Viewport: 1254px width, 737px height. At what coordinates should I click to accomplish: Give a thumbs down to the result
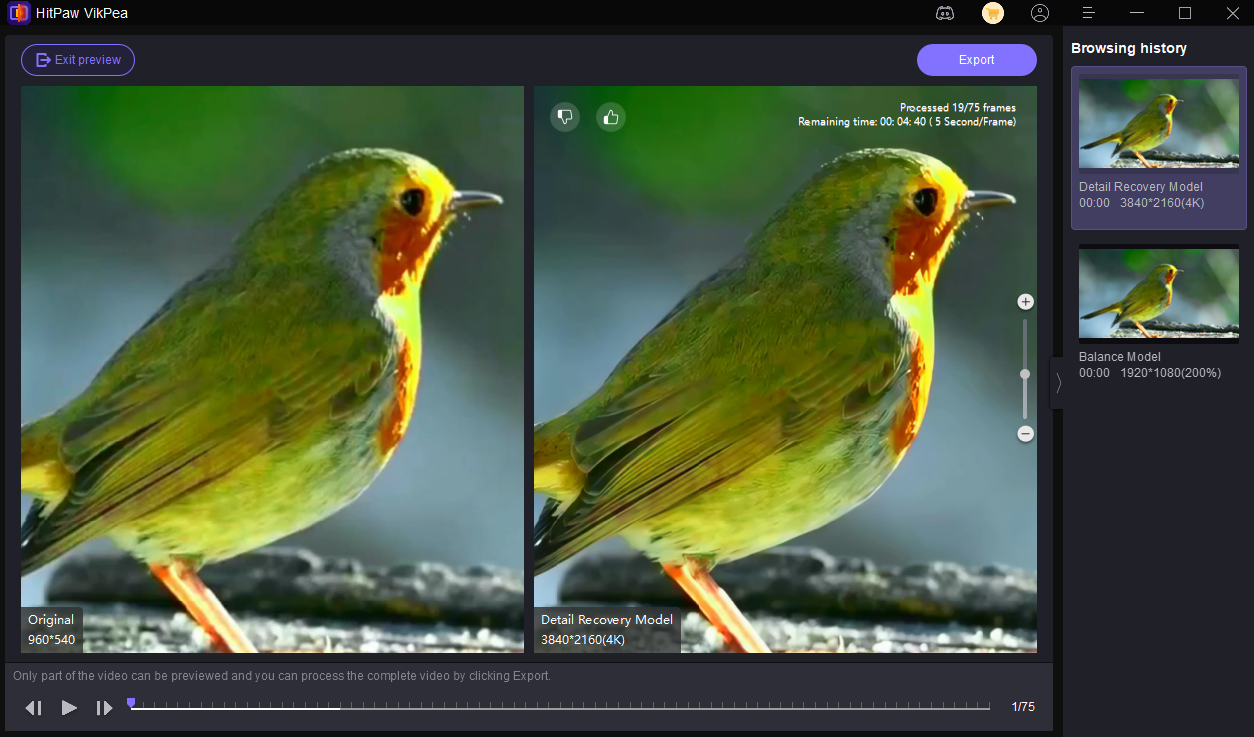564,116
